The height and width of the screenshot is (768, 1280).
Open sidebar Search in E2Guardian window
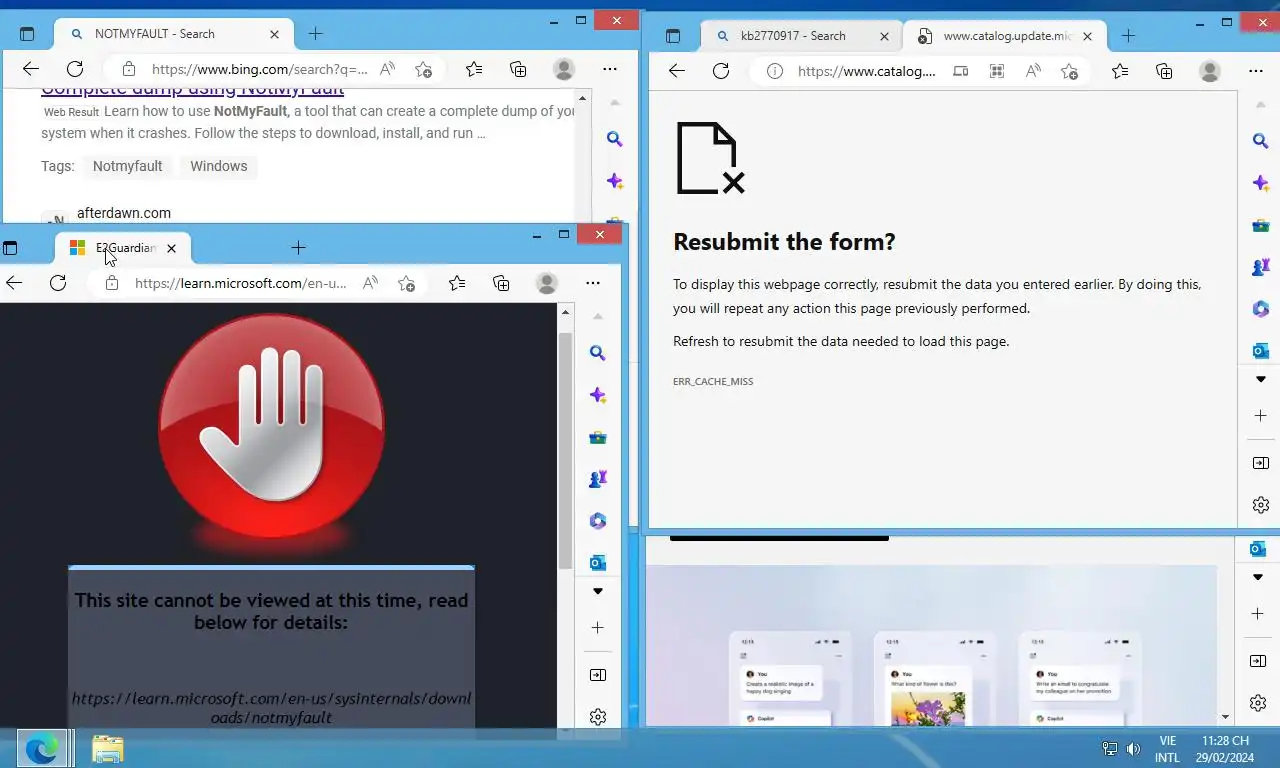pos(598,353)
